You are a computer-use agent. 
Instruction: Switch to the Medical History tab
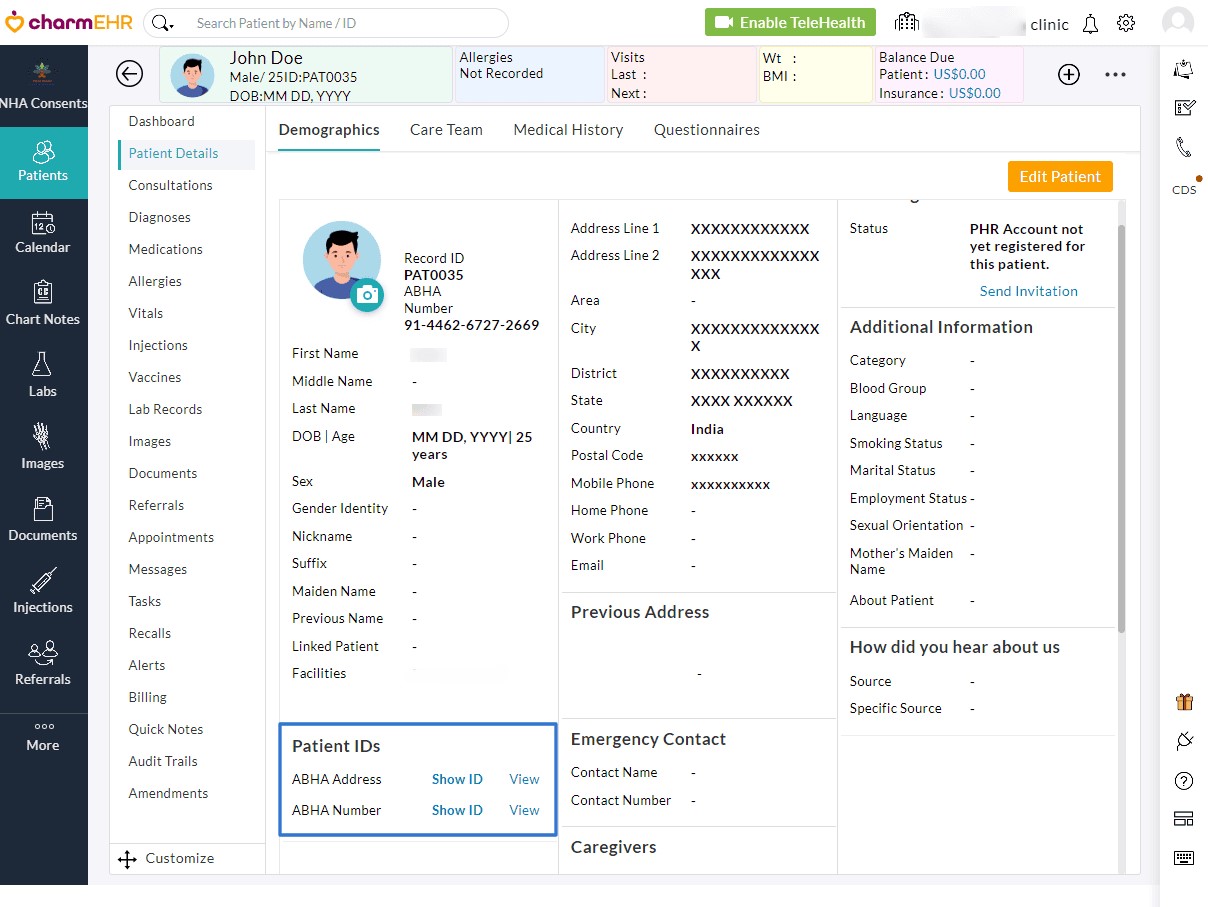click(x=567, y=130)
